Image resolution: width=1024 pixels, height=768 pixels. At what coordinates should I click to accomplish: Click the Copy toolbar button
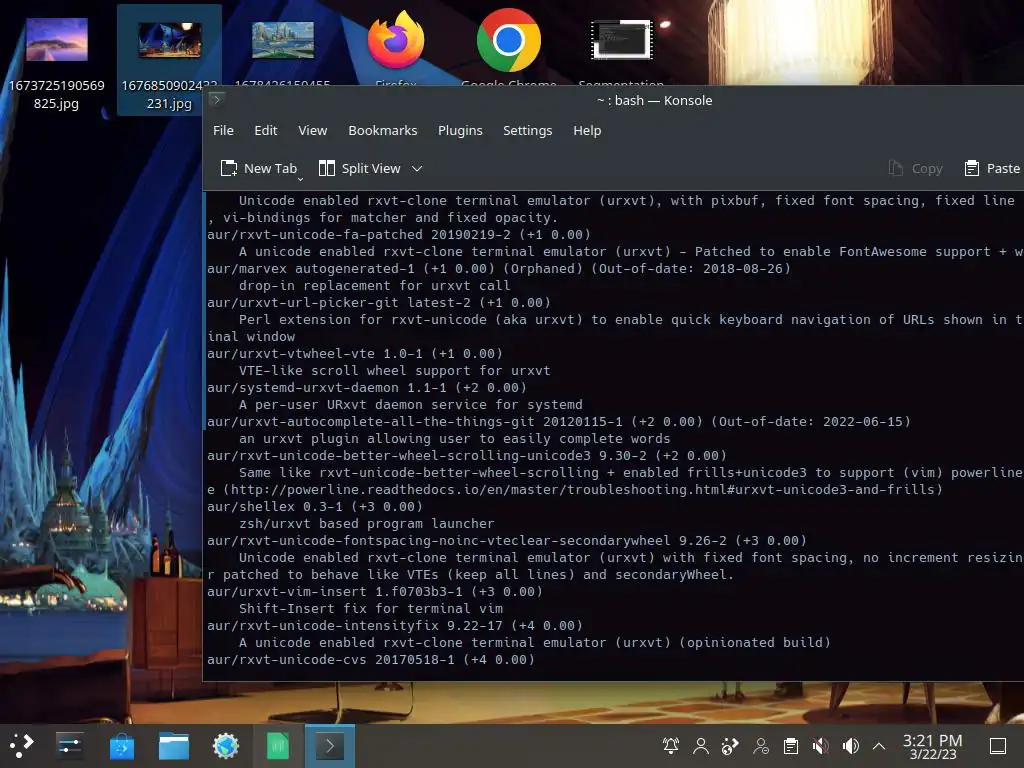(x=916, y=168)
